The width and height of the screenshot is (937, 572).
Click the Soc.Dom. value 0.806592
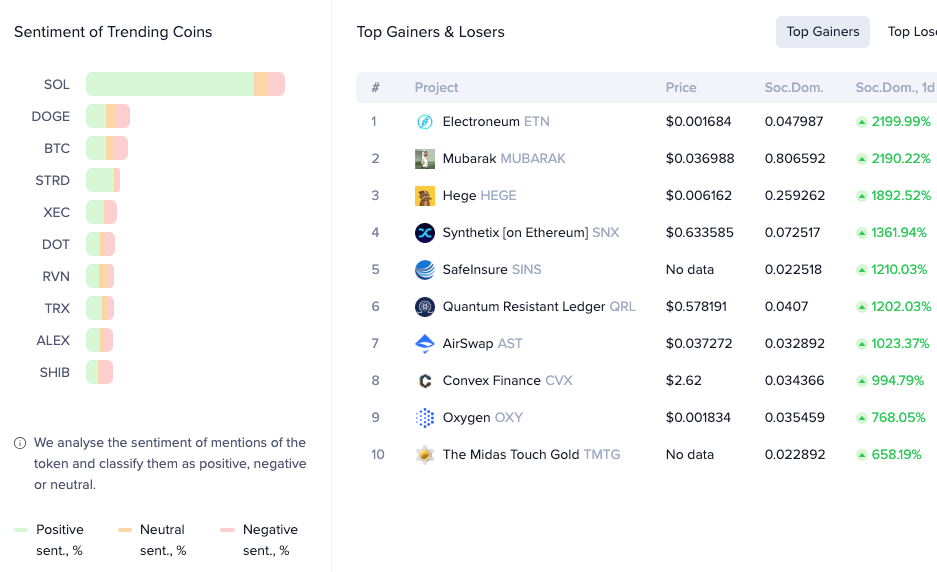(794, 158)
